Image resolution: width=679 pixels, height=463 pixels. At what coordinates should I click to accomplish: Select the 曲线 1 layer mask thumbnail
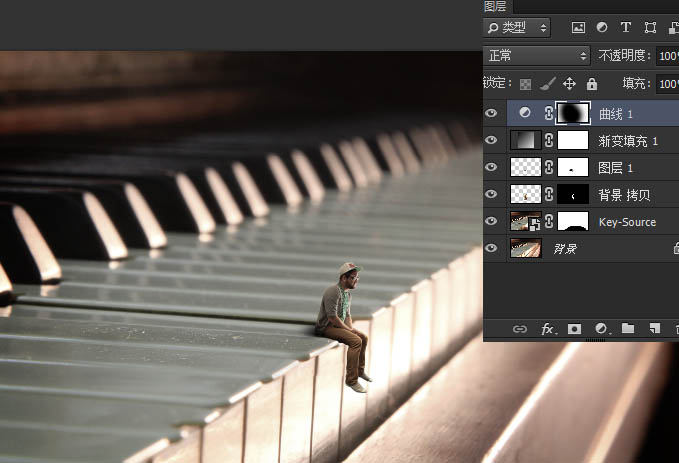click(x=572, y=113)
